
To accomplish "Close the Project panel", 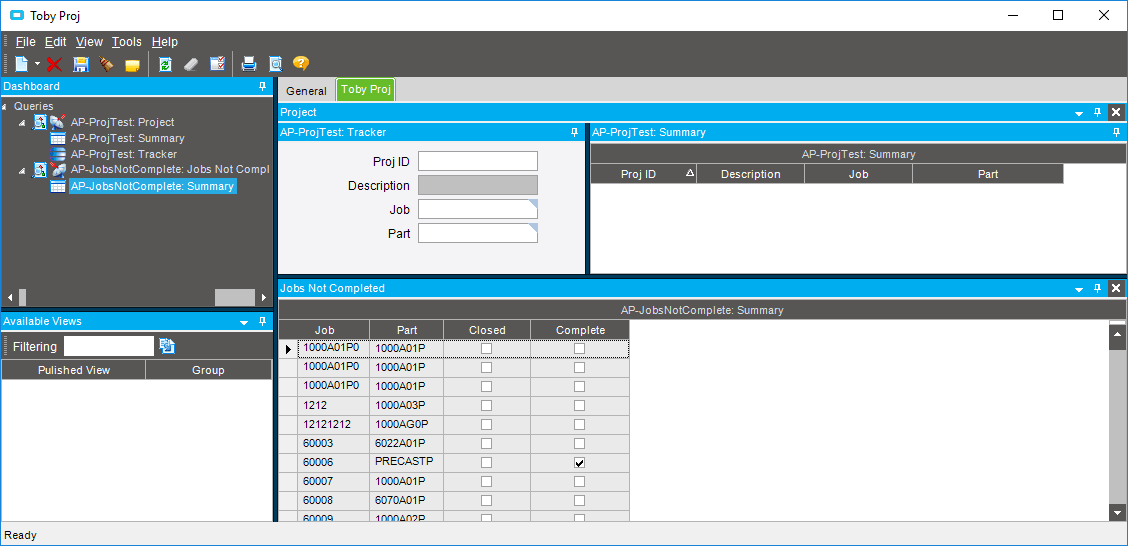I will (1116, 112).
